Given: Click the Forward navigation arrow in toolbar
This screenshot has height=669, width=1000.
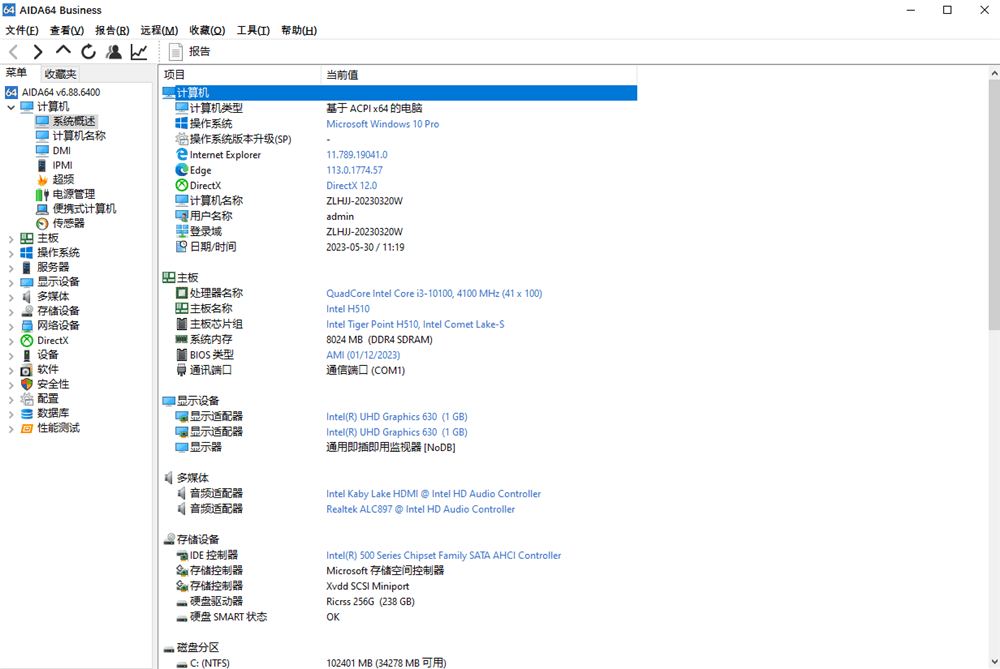Looking at the screenshot, I should [38, 51].
